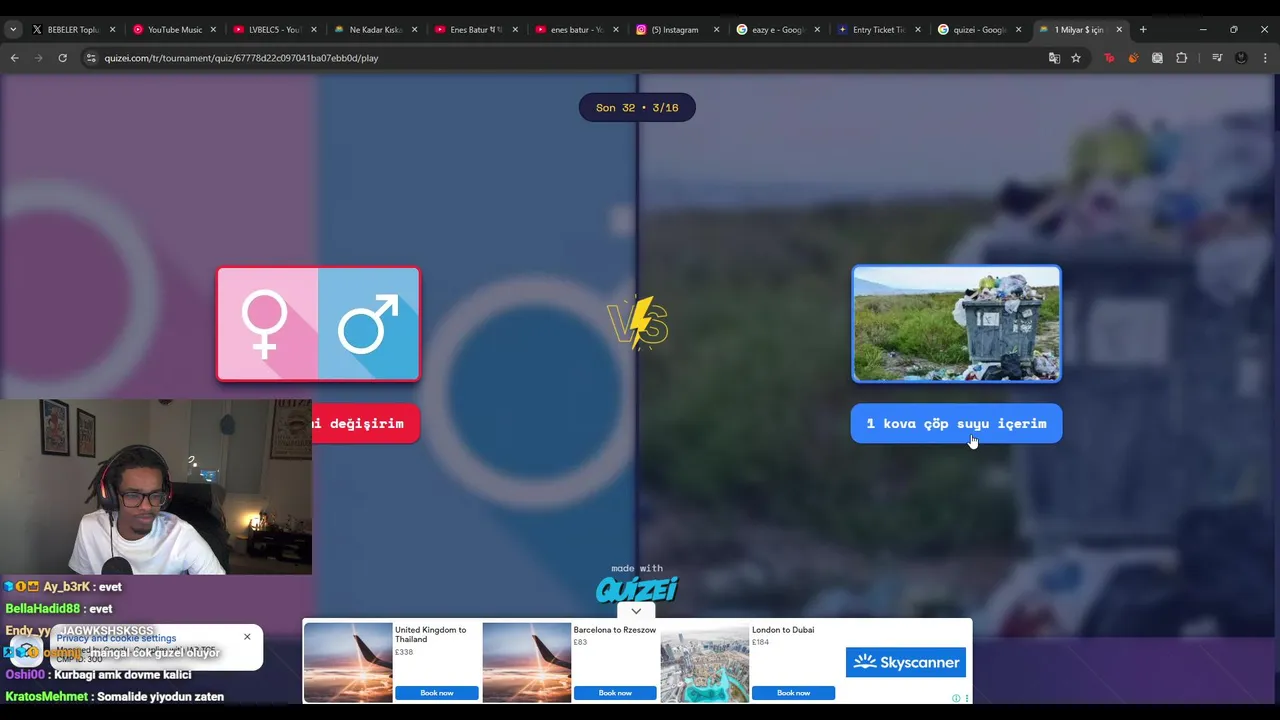Open the United Kingdom to Thailand ad image

click(348, 662)
